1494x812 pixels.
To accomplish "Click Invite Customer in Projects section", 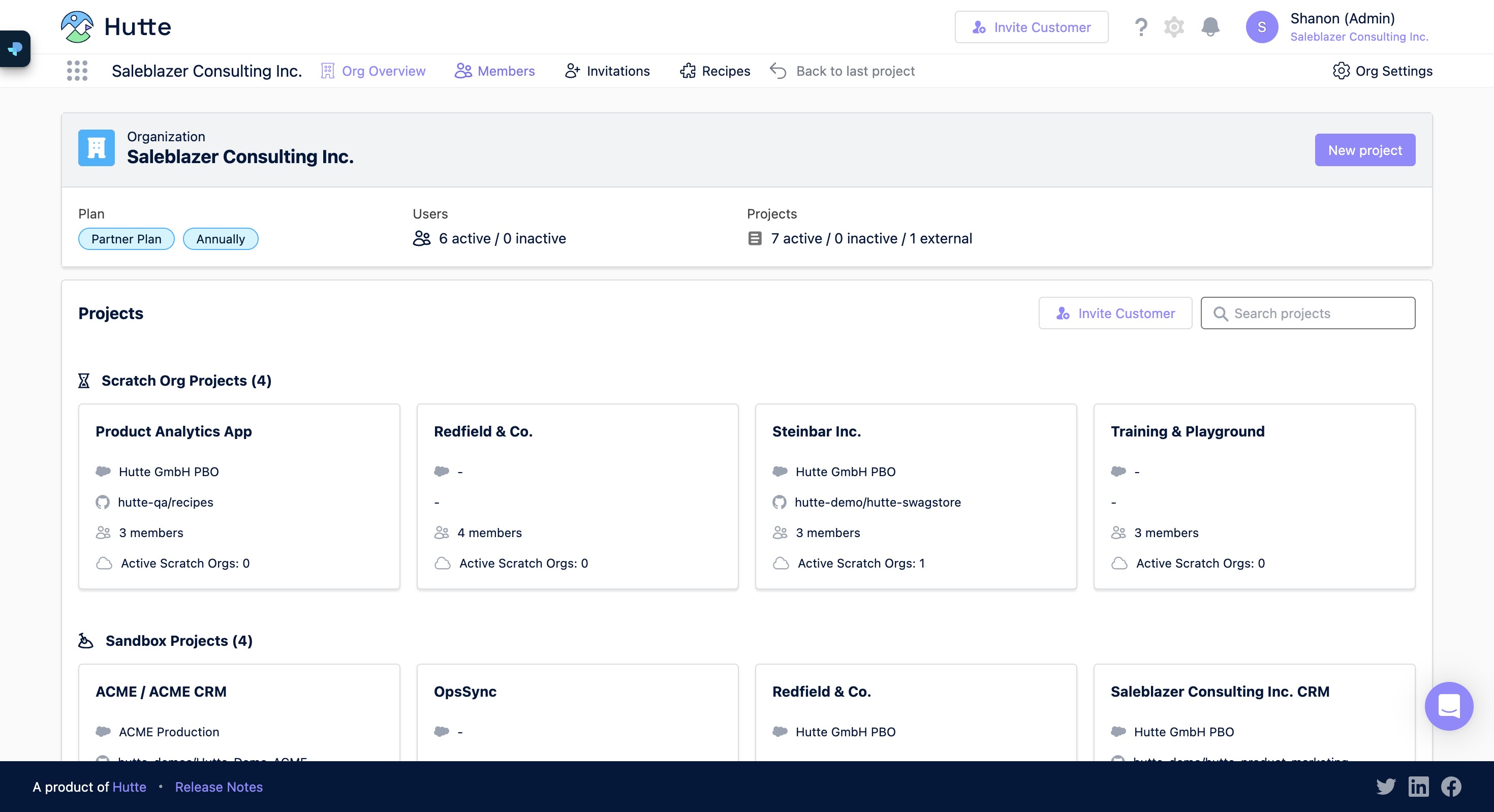I will (x=1115, y=313).
